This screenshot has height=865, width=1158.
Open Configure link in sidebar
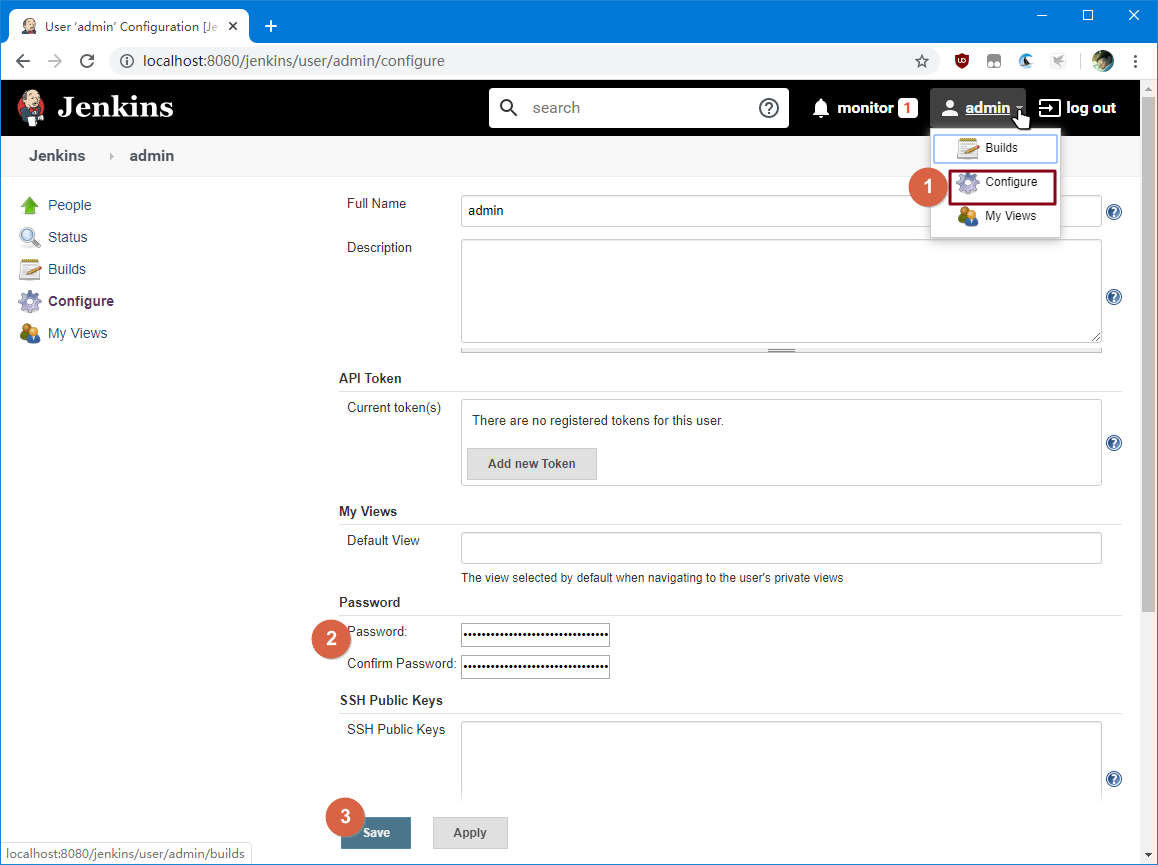coord(80,301)
